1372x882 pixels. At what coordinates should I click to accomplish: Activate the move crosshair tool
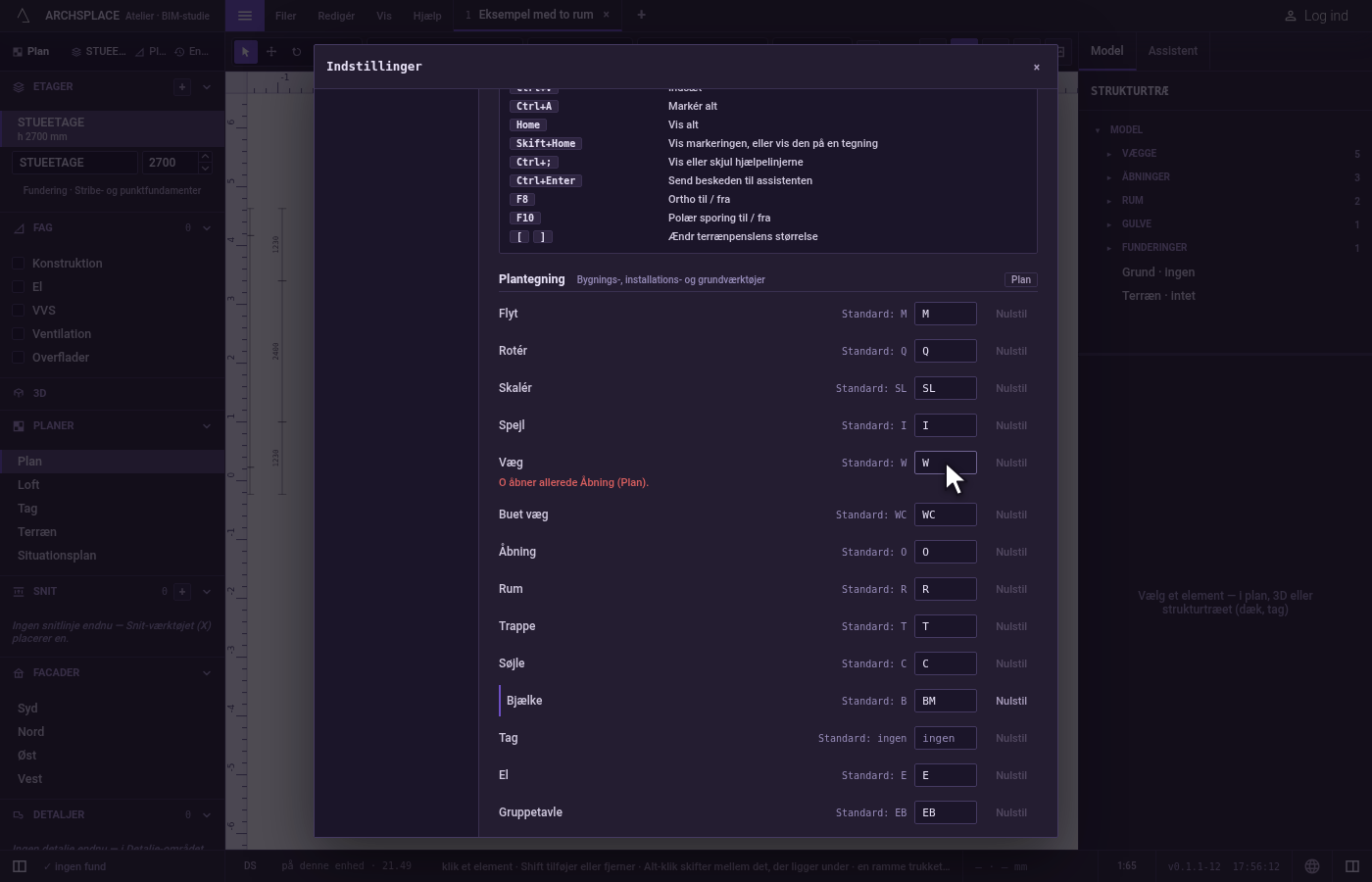pos(271,52)
